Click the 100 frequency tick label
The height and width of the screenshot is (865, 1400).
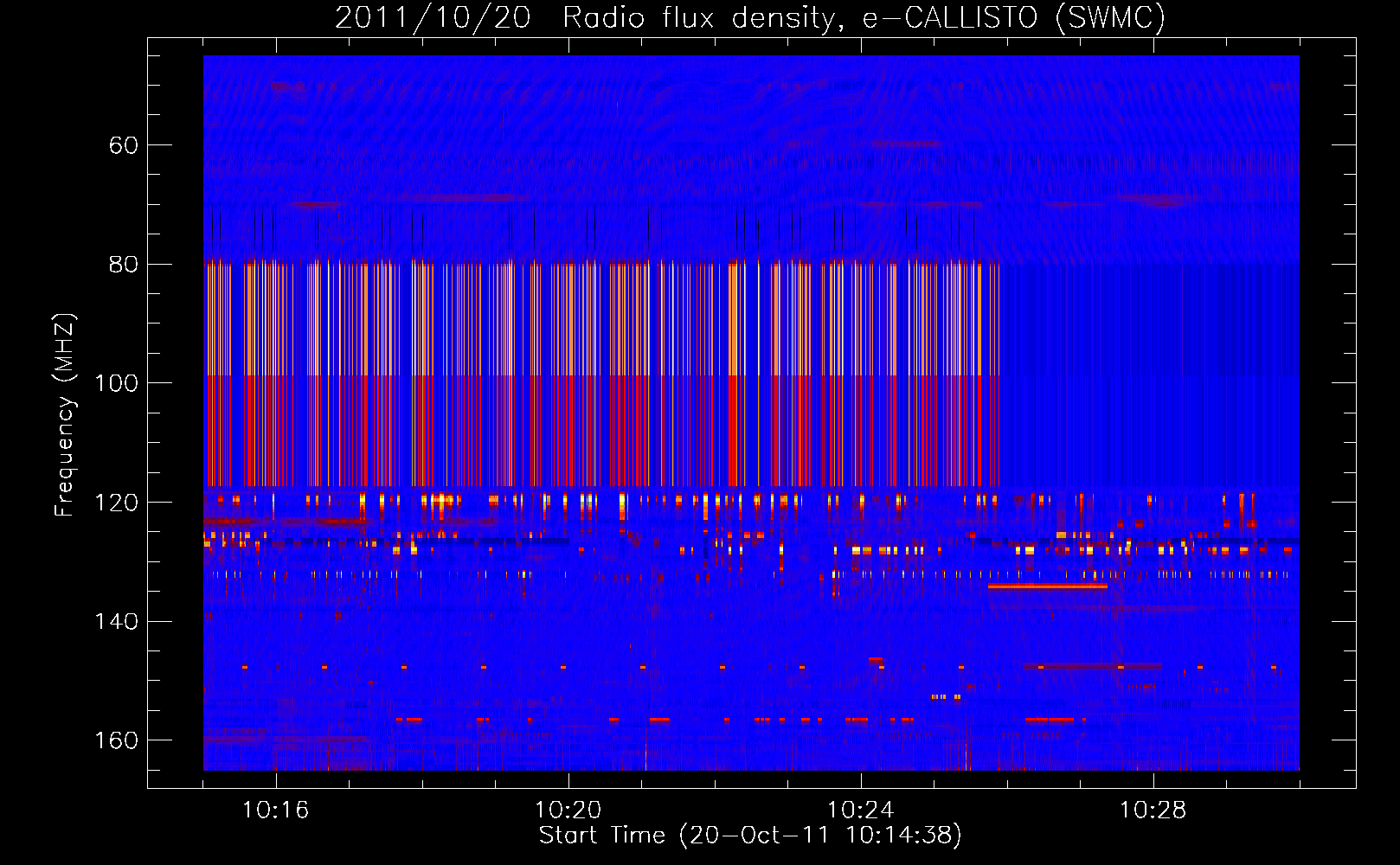pyautogui.click(x=116, y=383)
